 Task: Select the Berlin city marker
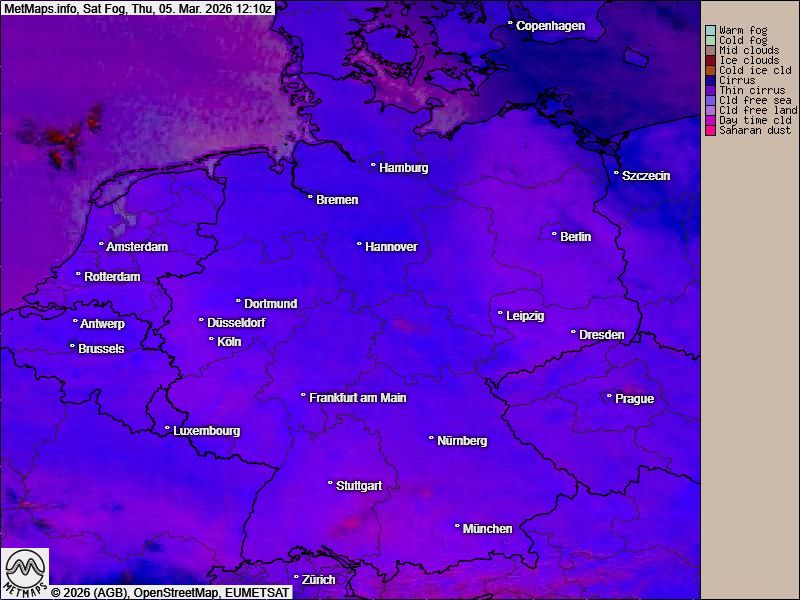(555, 235)
